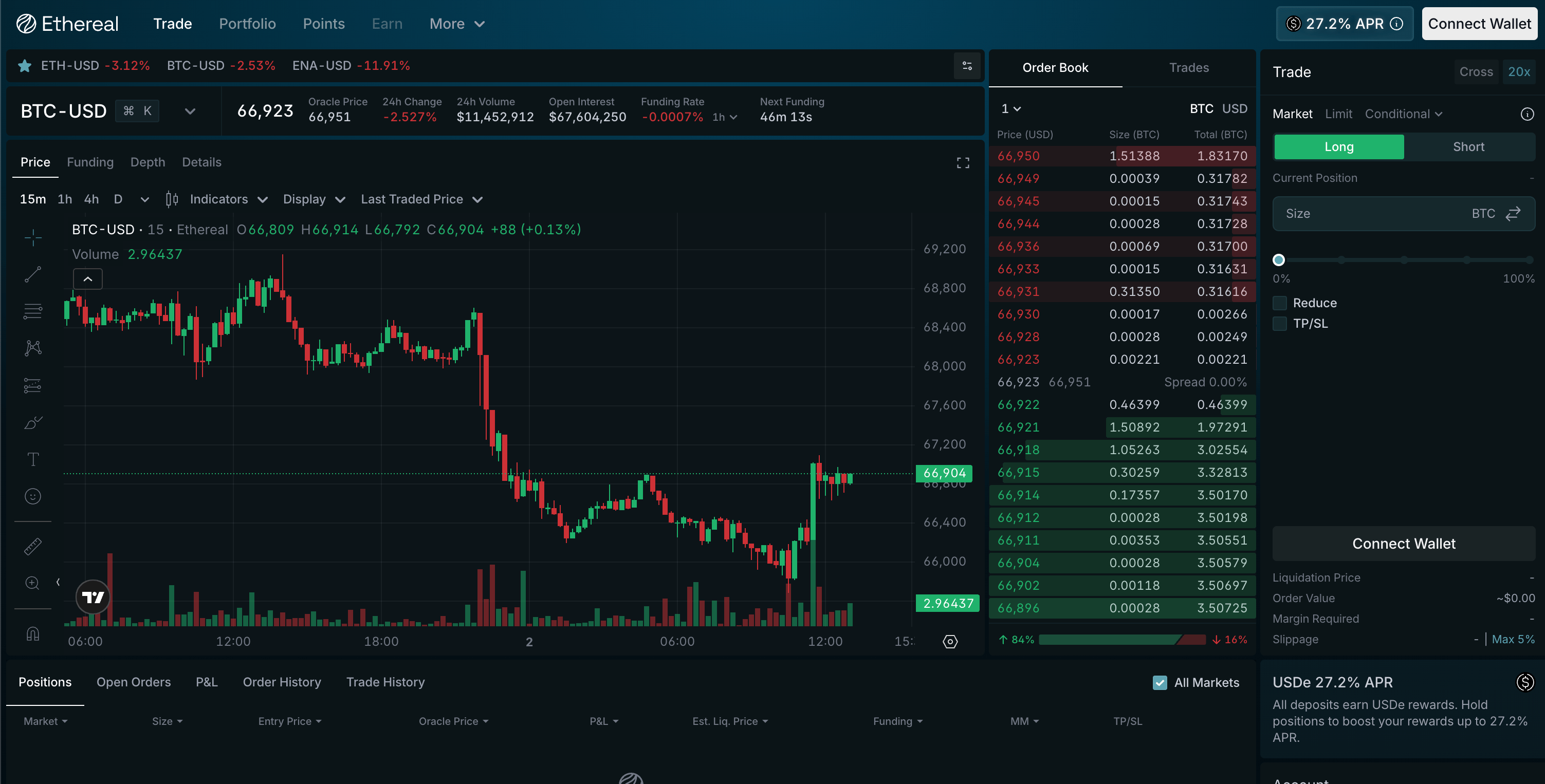
Task: Expand the Conditional order type dropdown
Action: 1404,114
